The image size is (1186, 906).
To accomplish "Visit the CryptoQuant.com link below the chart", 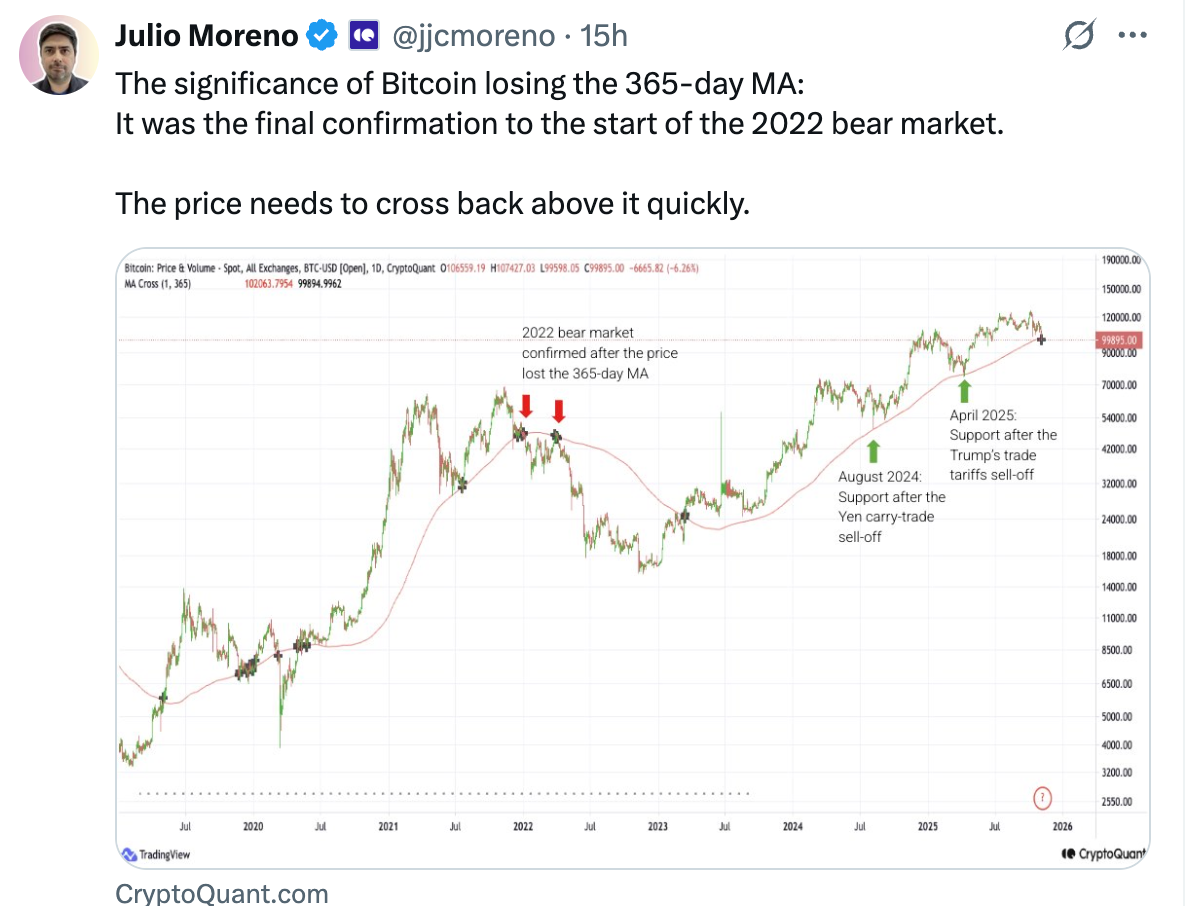I will (221, 893).
